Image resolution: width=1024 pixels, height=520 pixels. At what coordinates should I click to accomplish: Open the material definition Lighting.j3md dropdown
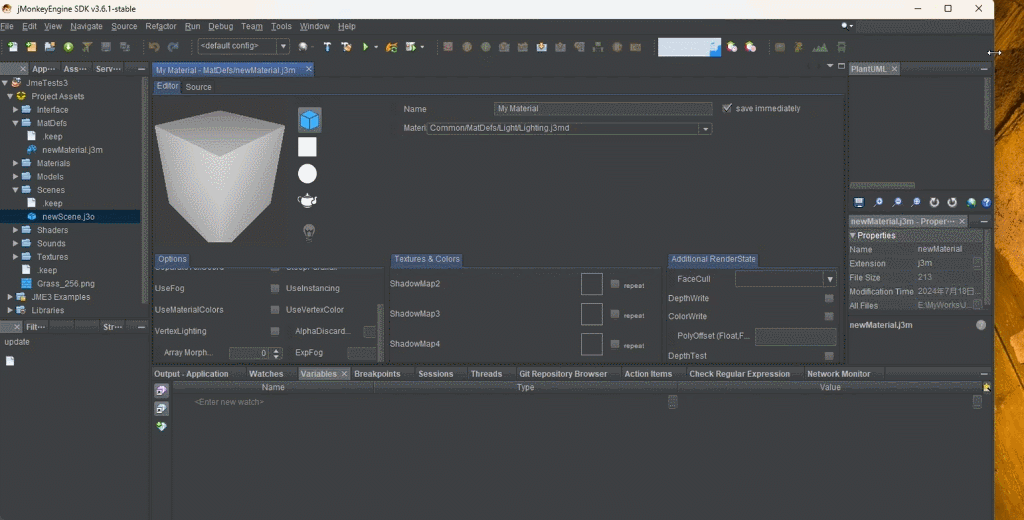[705, 129]
